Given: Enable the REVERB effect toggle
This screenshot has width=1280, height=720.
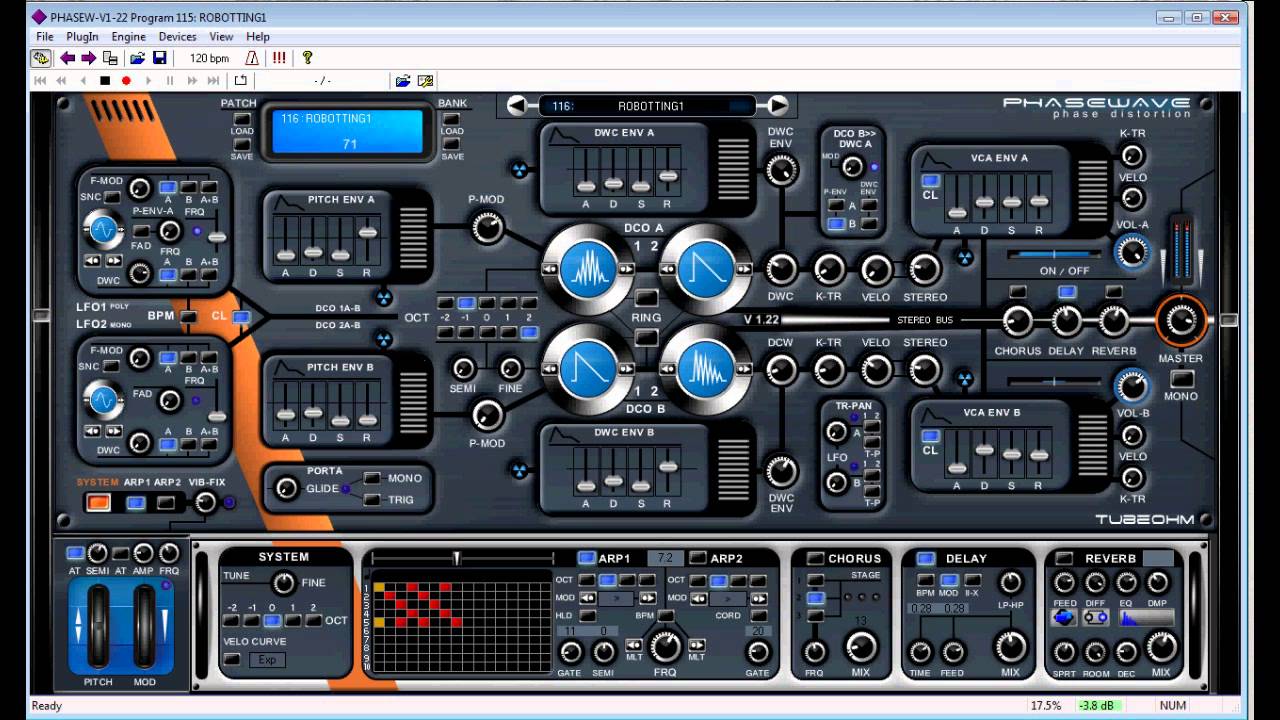Looking at the screenshot, I should click(x=1064, y=558).
